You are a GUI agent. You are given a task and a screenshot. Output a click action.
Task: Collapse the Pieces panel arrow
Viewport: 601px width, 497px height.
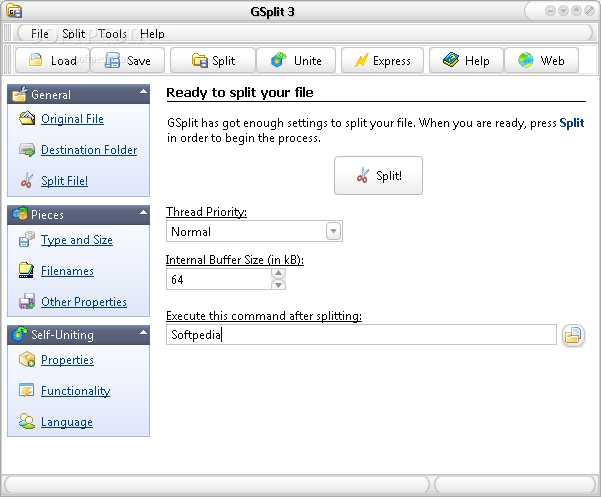[143, 212]
